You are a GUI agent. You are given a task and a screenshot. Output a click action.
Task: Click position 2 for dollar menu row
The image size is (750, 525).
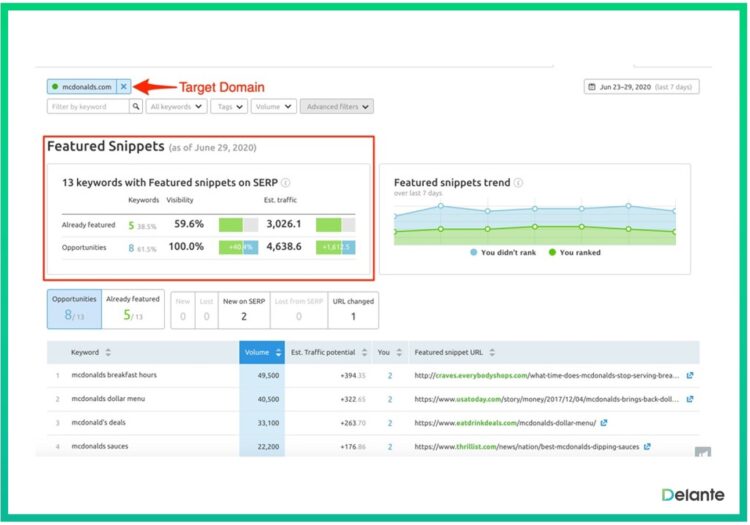tap(390, 399)
